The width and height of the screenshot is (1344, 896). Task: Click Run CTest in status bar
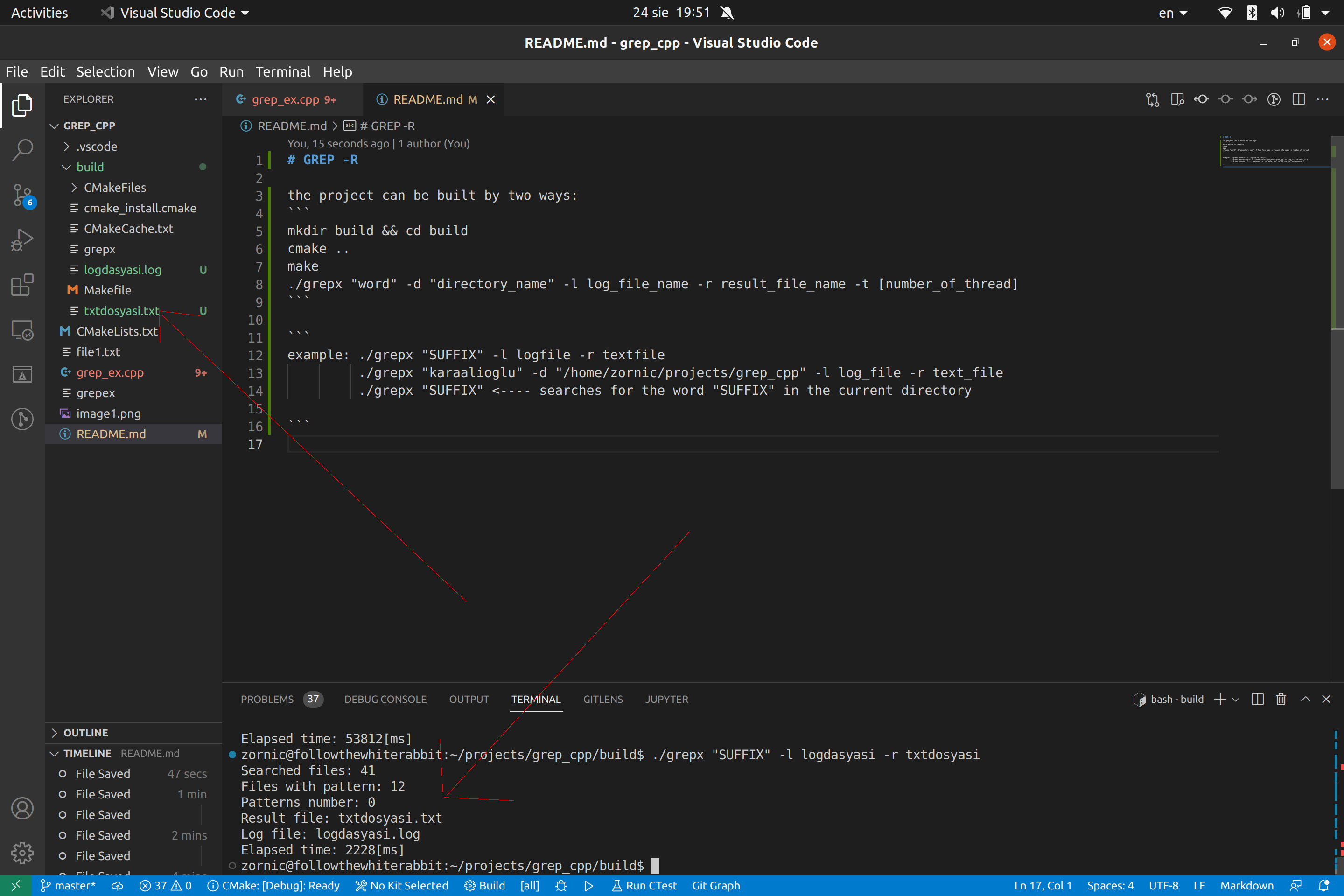click(644, 885)
